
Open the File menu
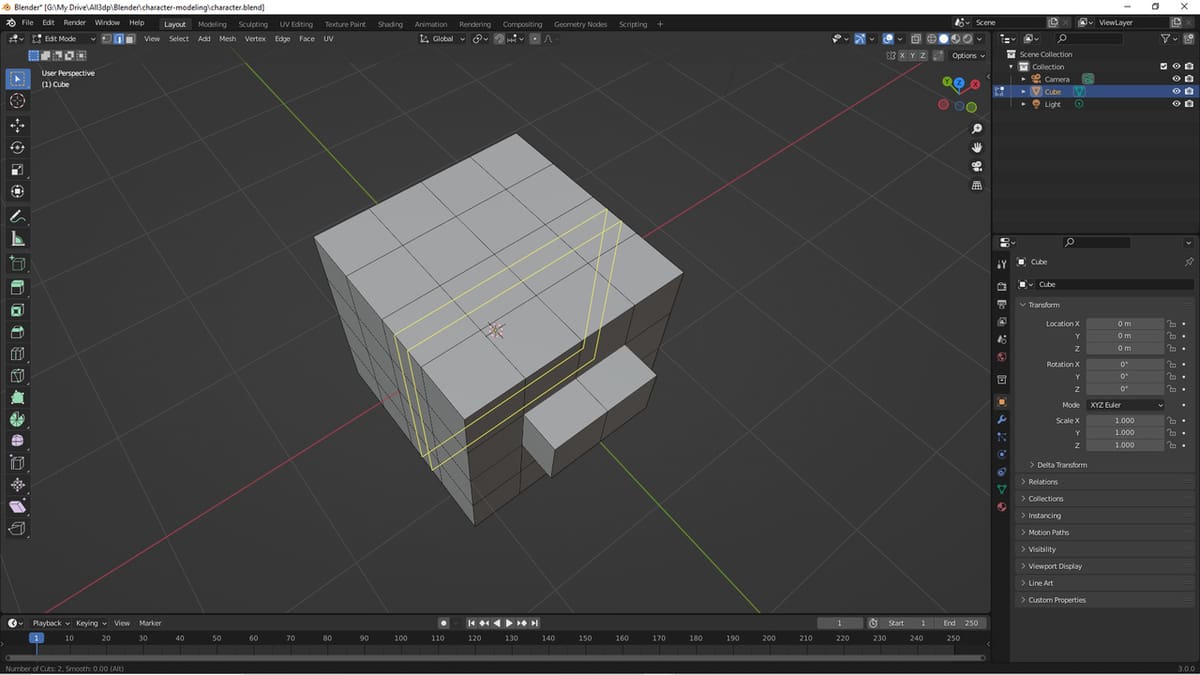pos(27,22)
